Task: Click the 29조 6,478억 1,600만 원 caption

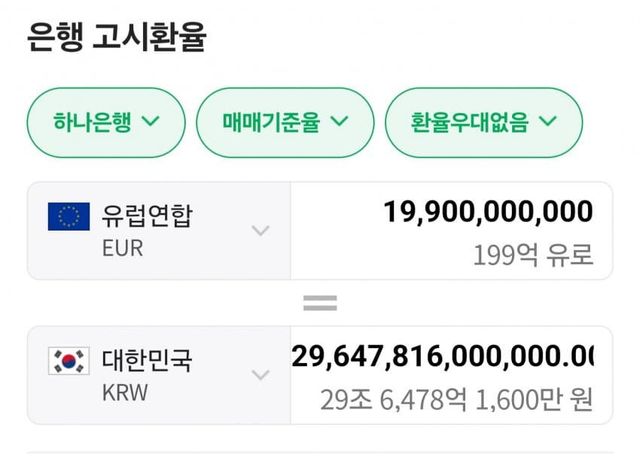Action: pos(456,401)
